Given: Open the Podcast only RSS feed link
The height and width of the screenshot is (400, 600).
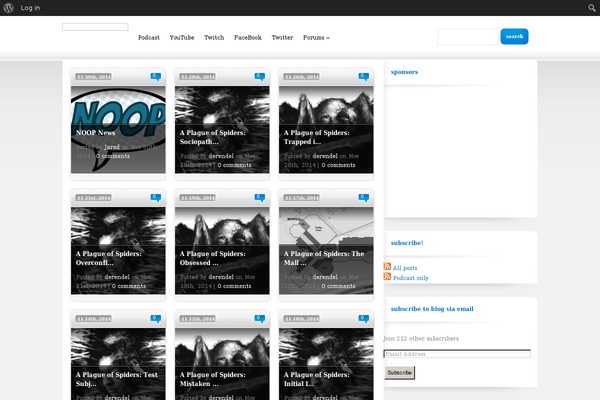Looking at the screenshot, I should pos(411,278).
